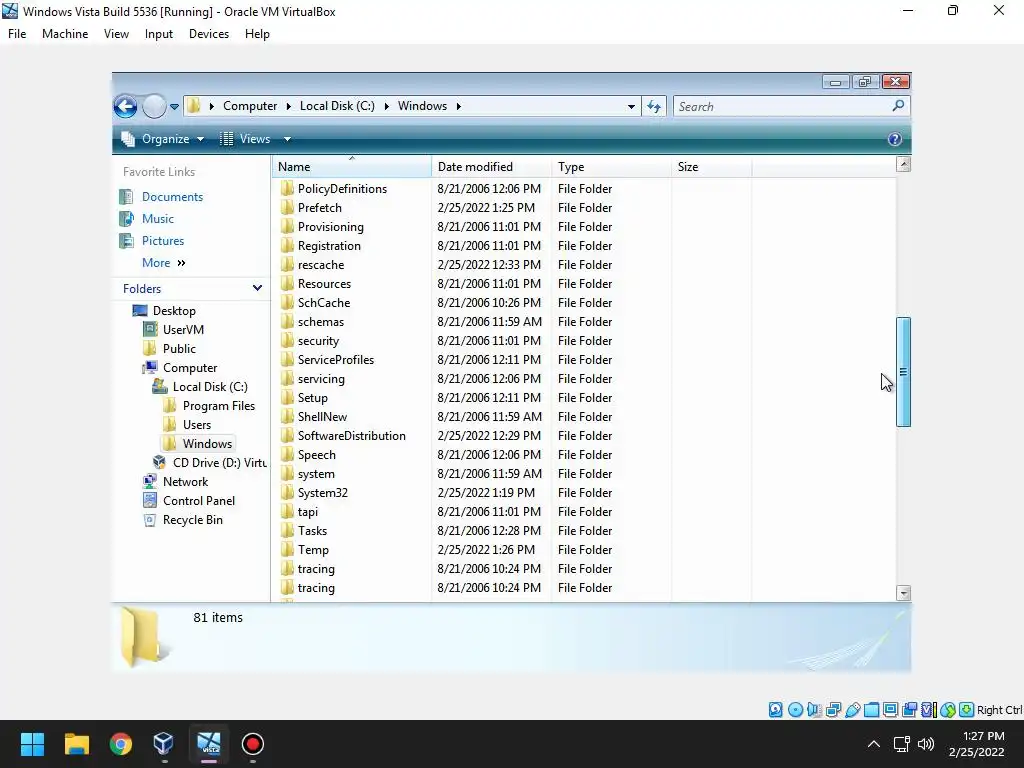Select Desktop in folder tree

point(174,311)
